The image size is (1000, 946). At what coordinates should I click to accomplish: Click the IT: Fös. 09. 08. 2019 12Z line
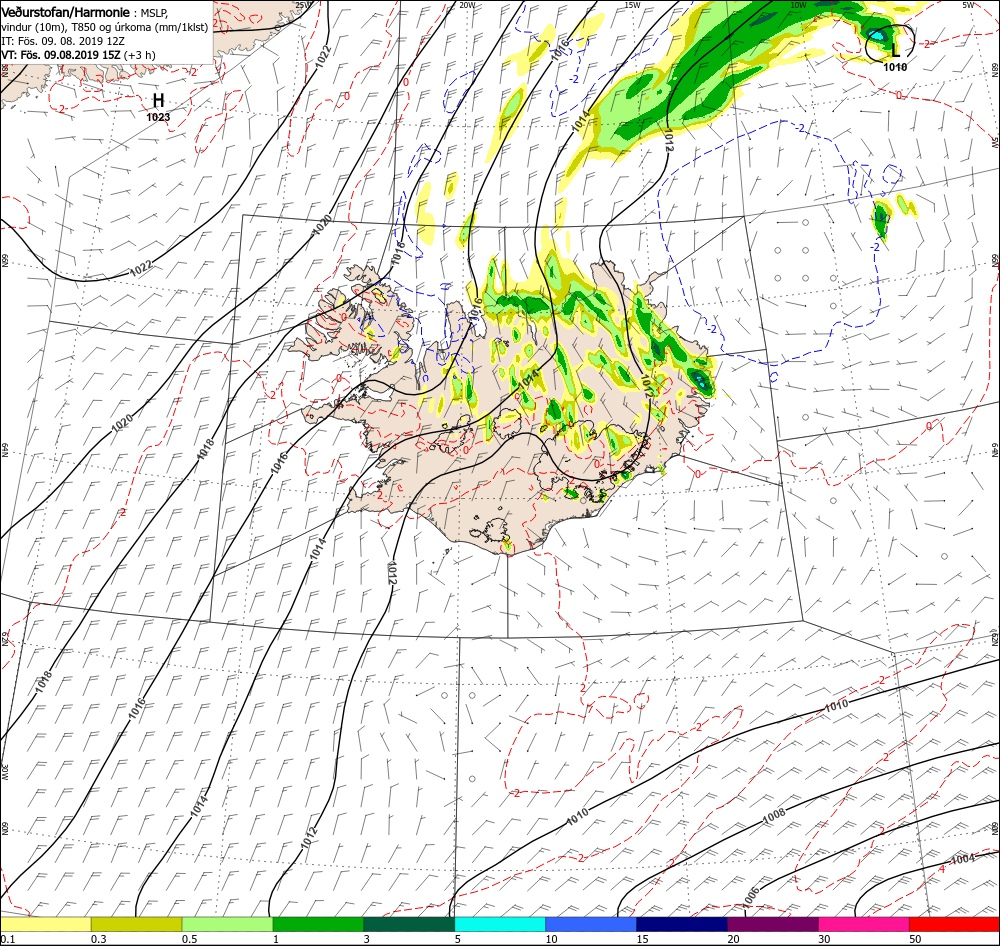point(63,41)
